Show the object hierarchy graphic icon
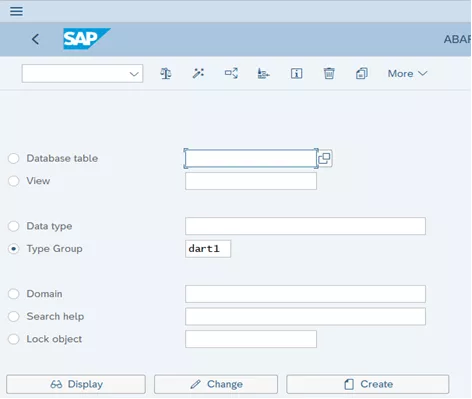Image resolution: width=472 pixels, height=399 pixels. 263,73
